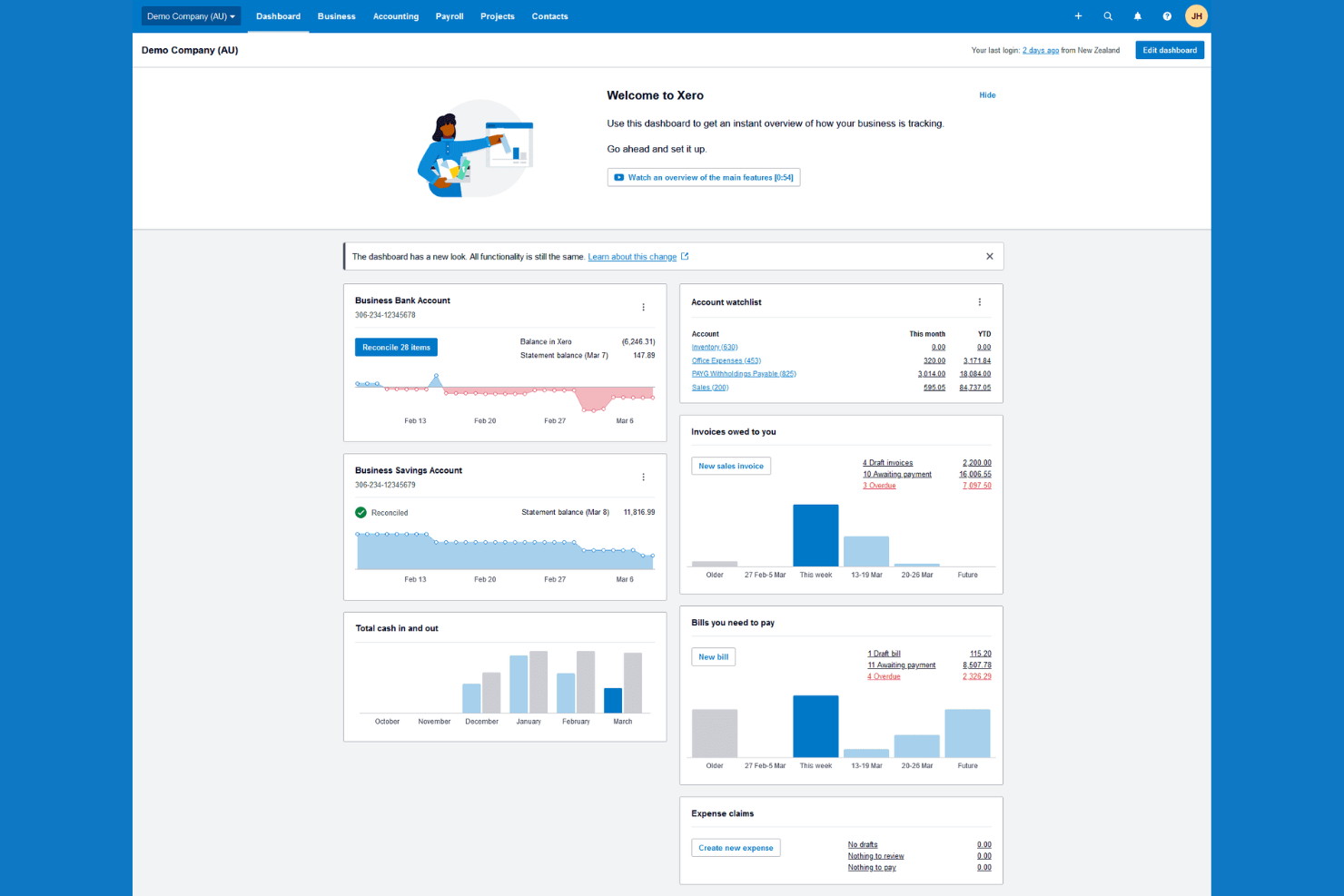The width and height of the screenshot is (1344, 896).
Task: Open the notifications bell
Action: point(1137,16)
